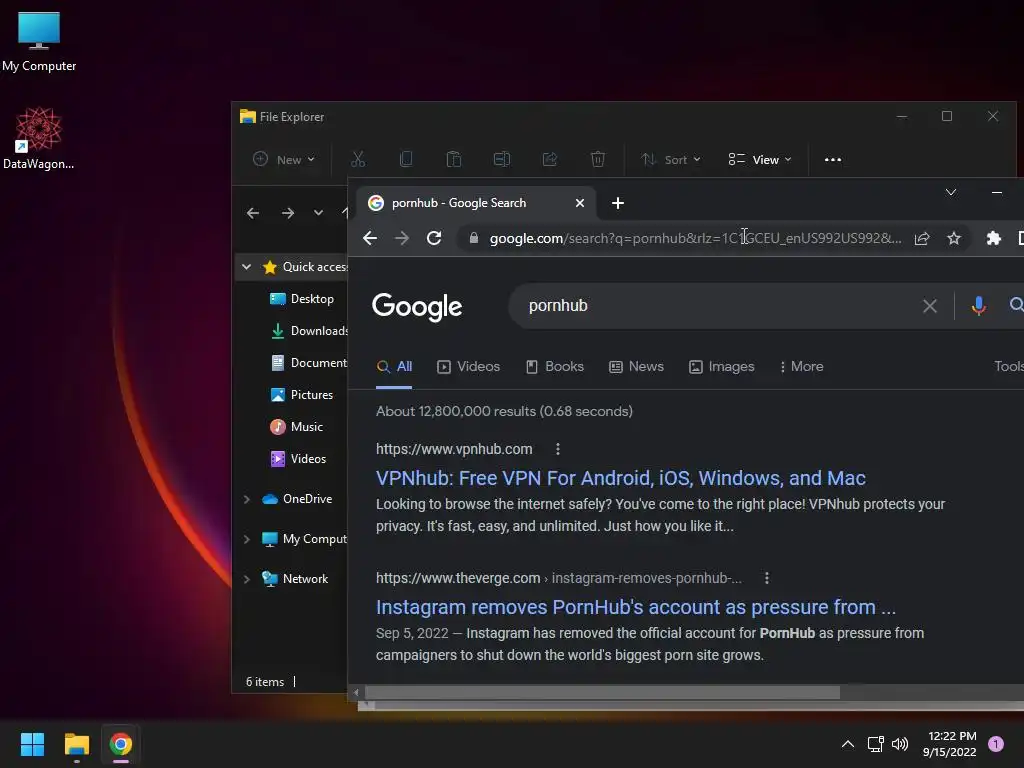Open Instagram removes PornHub's account article

(635, 607)
